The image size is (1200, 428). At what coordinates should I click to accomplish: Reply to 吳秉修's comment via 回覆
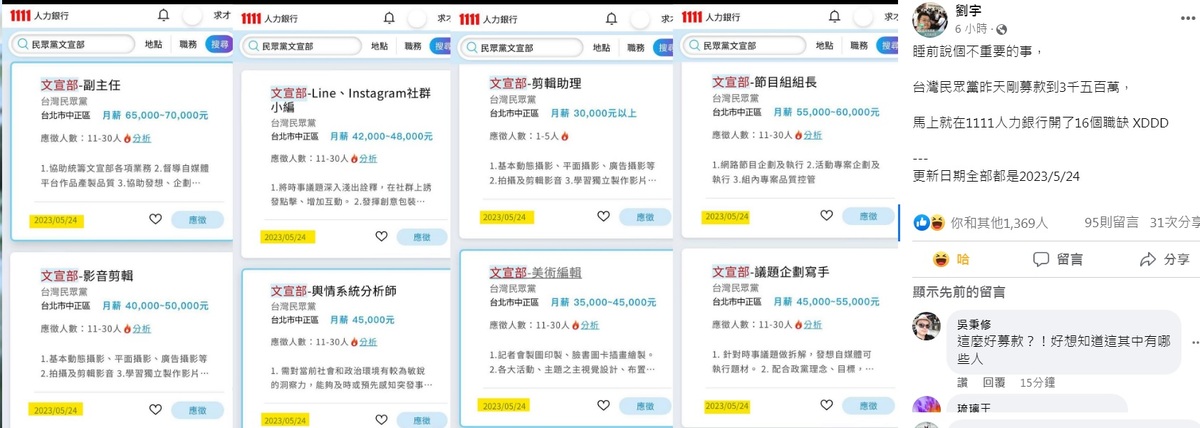(x=993, y=382)
